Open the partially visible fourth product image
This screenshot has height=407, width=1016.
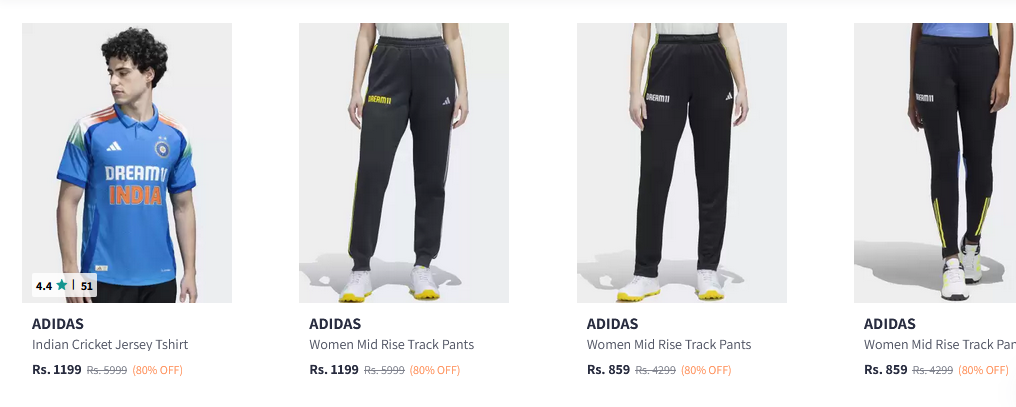click(935, 160)
